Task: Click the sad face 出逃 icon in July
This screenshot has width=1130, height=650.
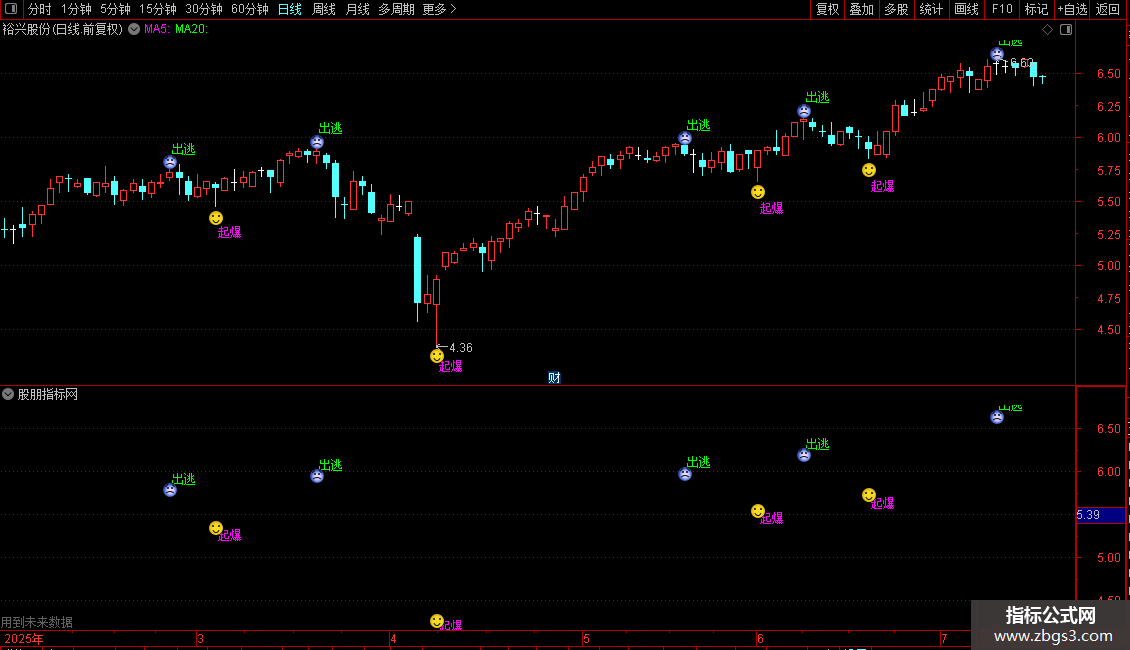Action: tap(997, 54)
